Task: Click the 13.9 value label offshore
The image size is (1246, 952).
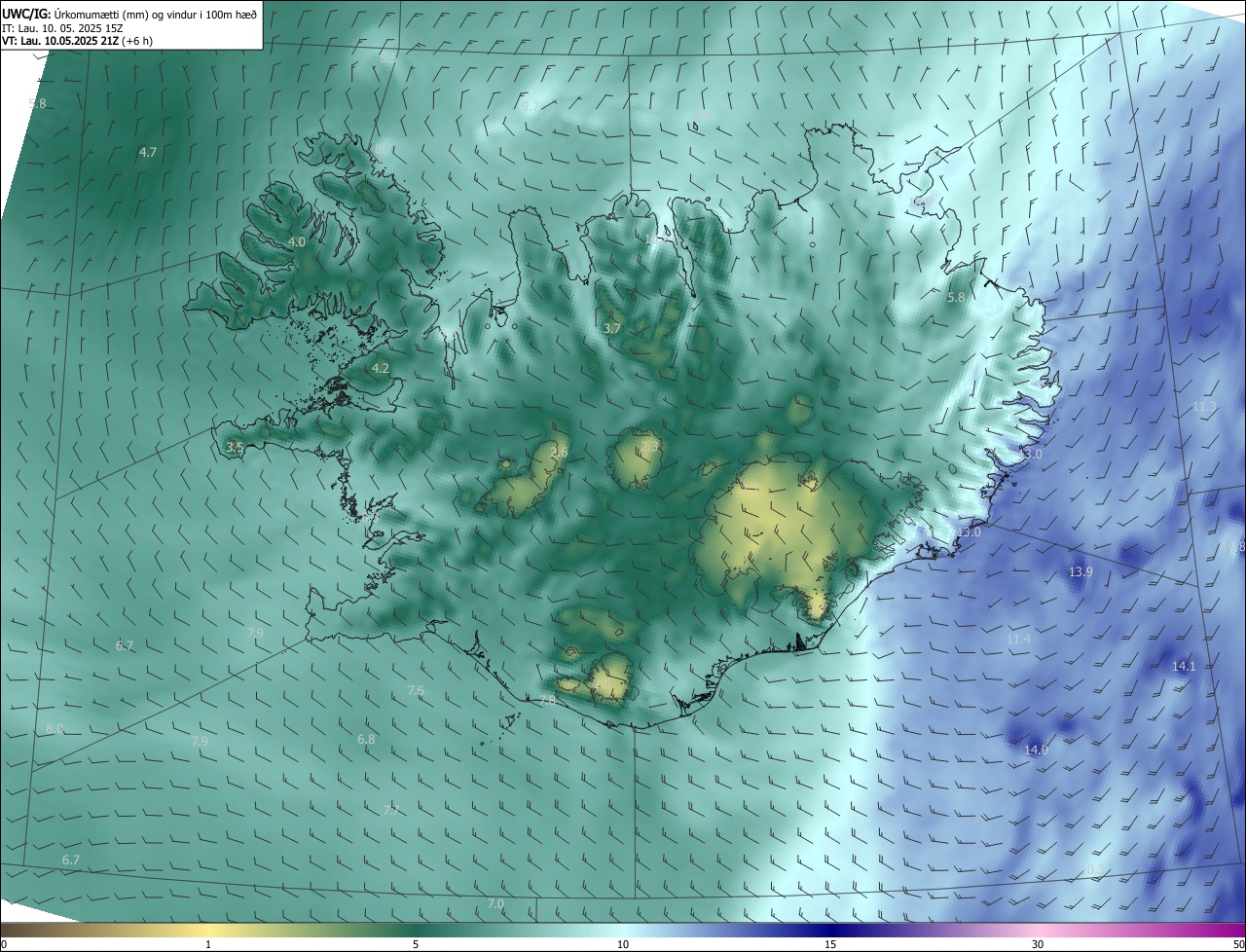Action: pyautogui.click(x=1081, y=571)
